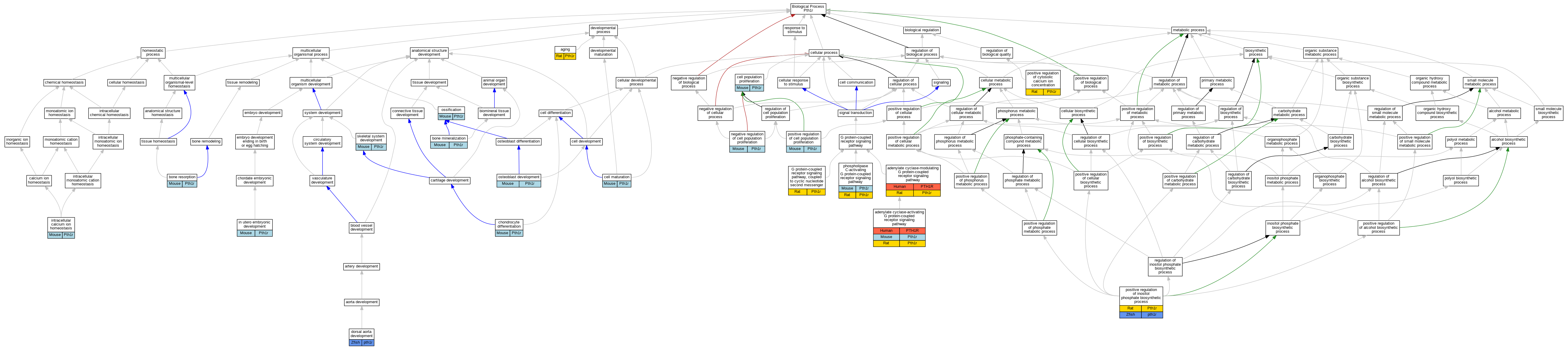Select the 'developmental maturation' node

pos(603,52)
